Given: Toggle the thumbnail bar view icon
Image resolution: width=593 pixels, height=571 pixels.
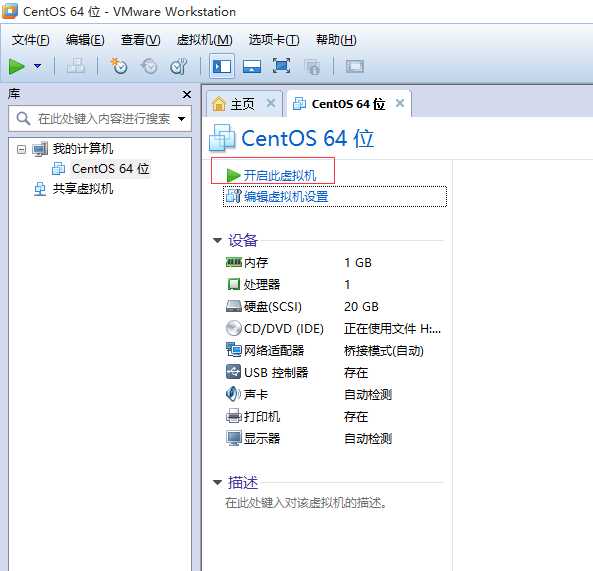Looking at the screenshot, I should (252, 67).
